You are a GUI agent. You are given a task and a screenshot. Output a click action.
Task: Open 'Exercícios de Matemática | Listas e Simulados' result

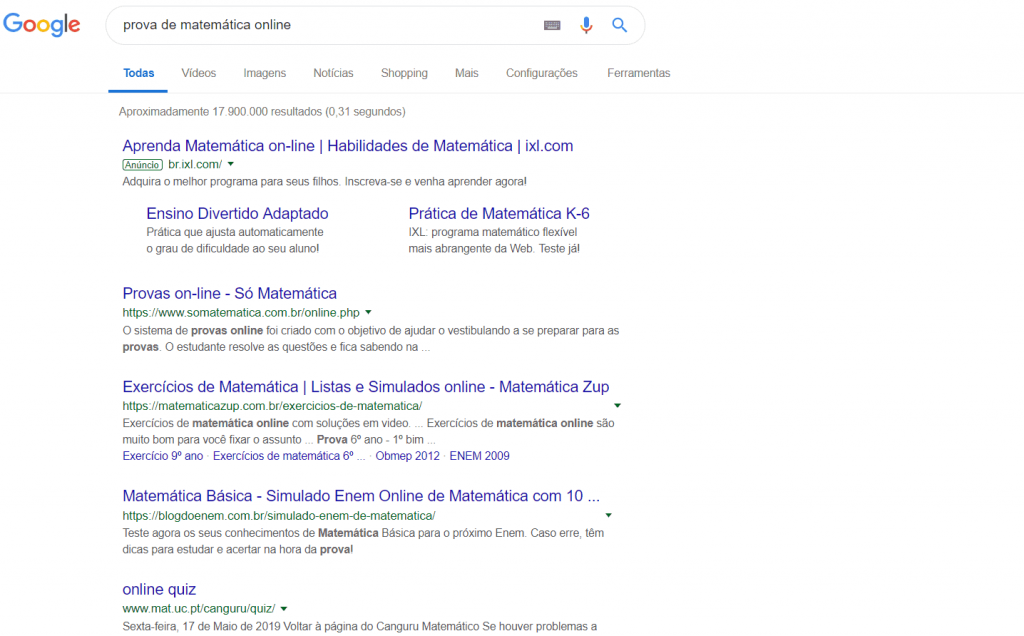pyautogui.click(x=366, y=387)
